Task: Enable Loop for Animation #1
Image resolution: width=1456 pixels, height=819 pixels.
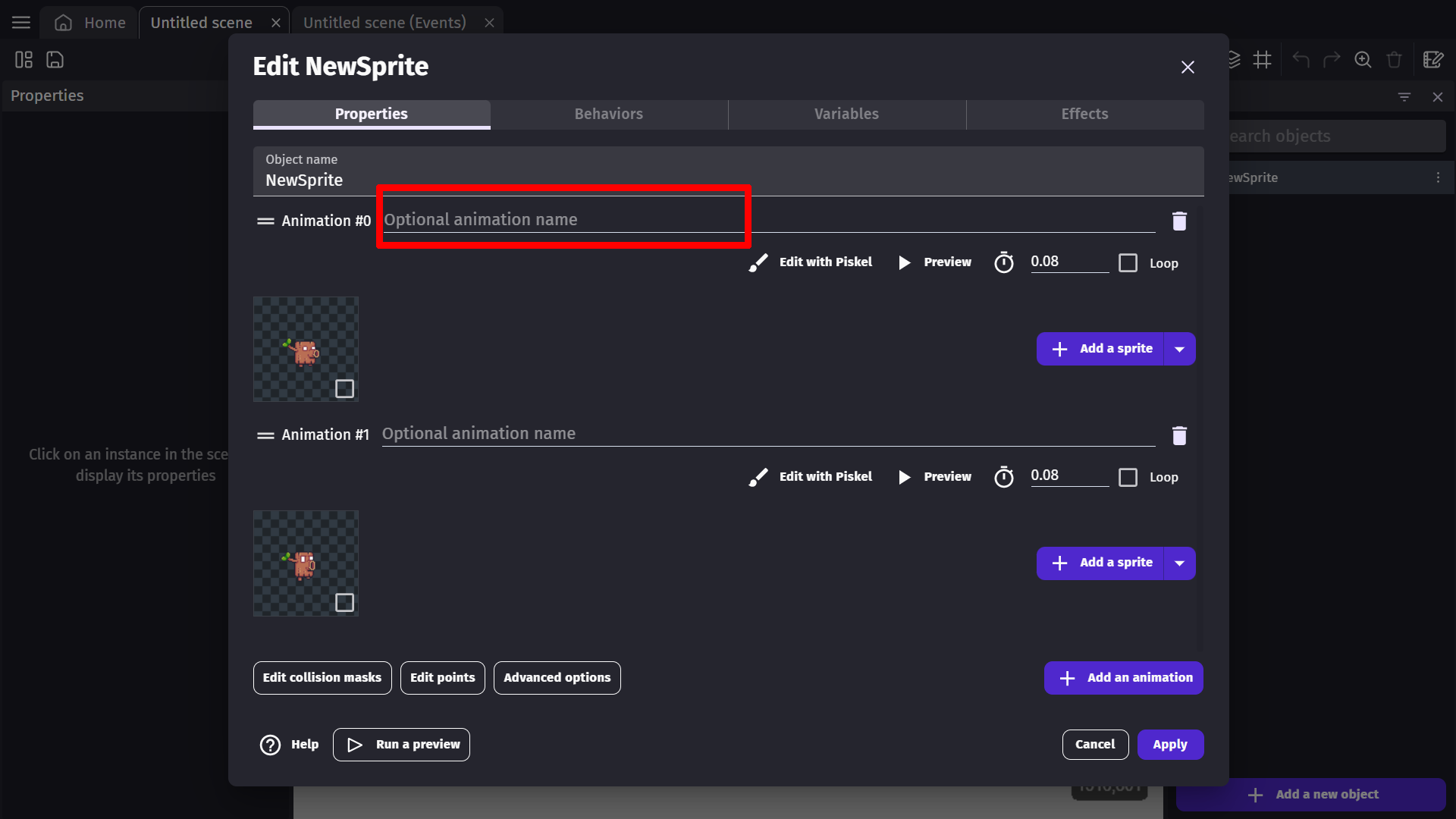Action: pos(1128,477)
